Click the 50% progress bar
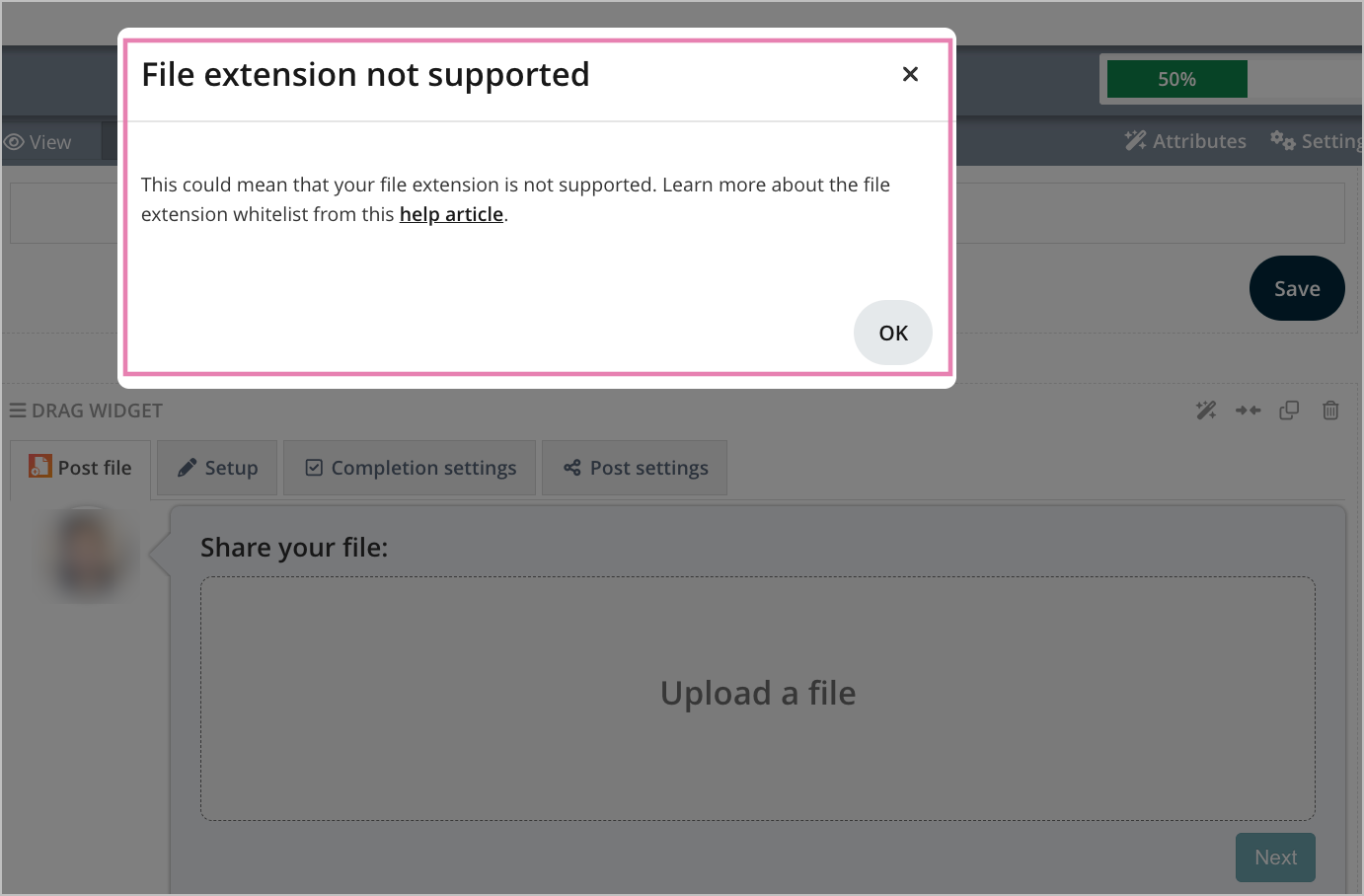 click(x=1177, y=79)
